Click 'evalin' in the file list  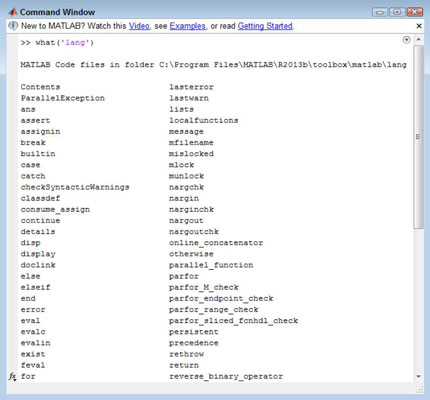(x=35, y=343)
